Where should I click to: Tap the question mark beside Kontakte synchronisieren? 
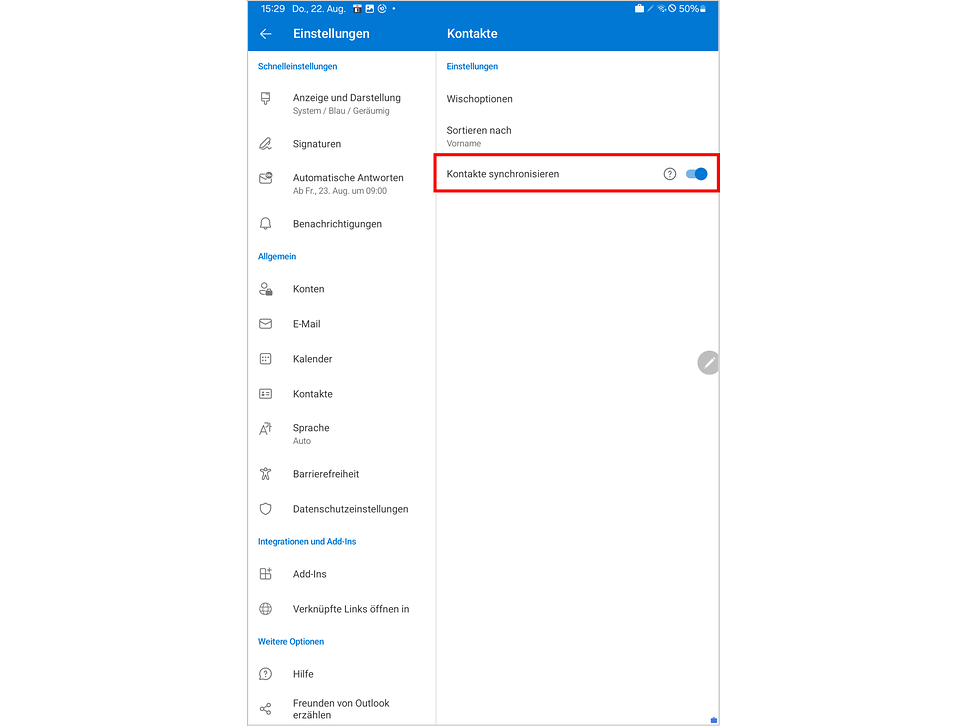pos(669,173)
